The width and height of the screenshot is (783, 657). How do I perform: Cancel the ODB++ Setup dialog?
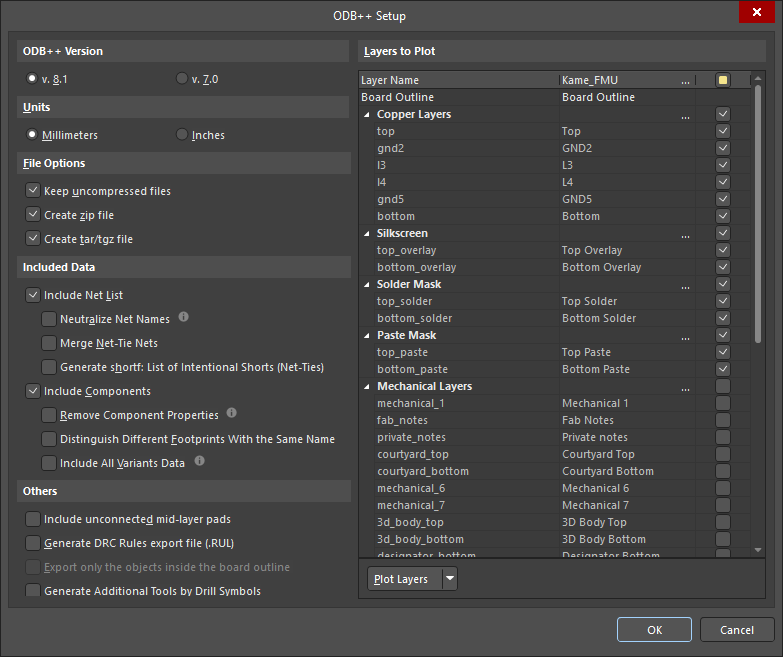(737, 630)
